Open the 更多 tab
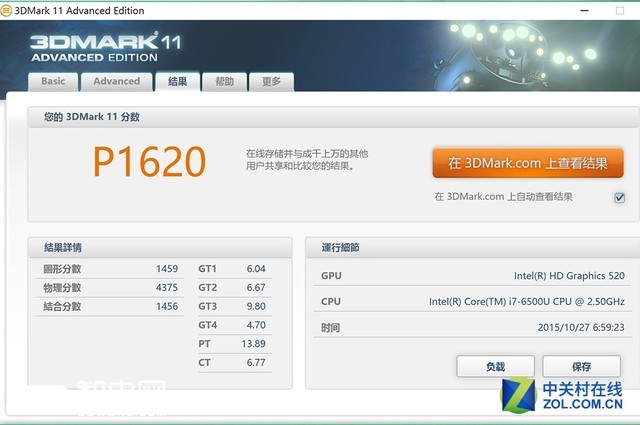 pos(271,81)
